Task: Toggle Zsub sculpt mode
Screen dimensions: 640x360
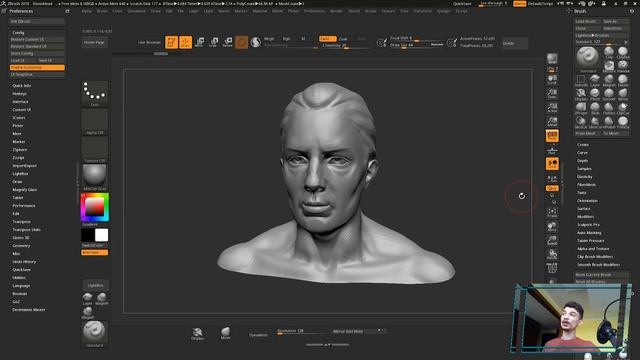Action: point(343,39)
